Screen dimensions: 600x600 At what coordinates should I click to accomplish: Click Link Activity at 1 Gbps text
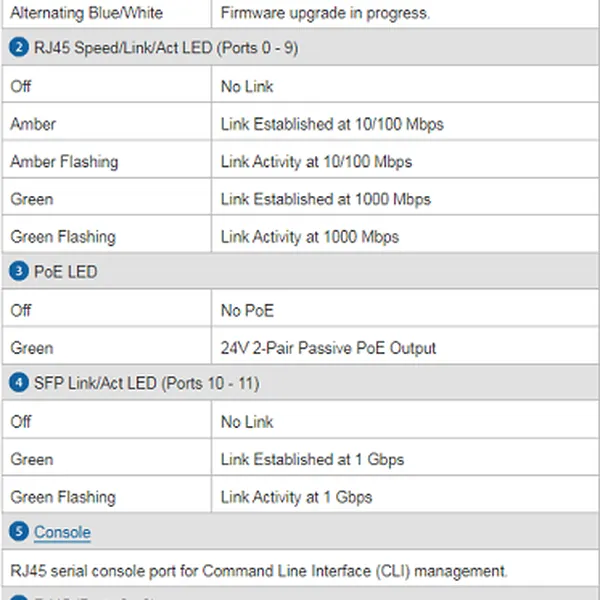tap(296, 497)
